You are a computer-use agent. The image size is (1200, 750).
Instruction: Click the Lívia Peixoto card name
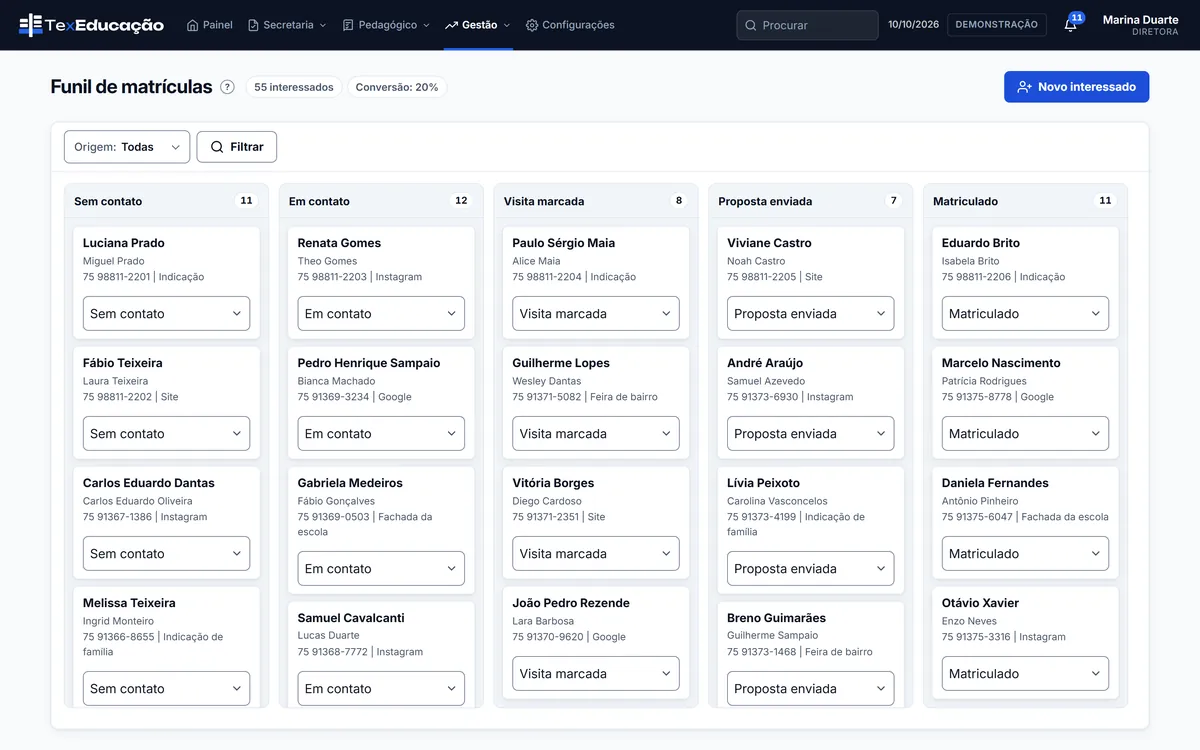[763, 483]
